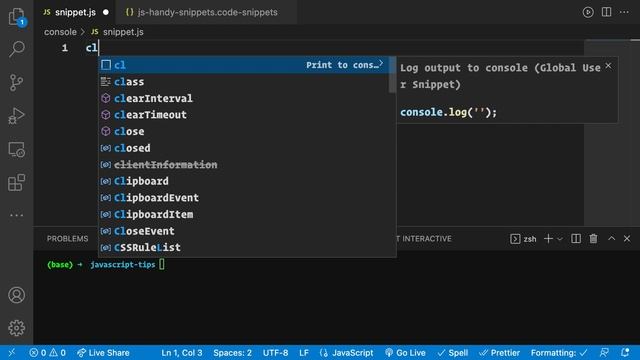Start Live Share session
This screenshot has width=640, height=360.
[103, 353]
